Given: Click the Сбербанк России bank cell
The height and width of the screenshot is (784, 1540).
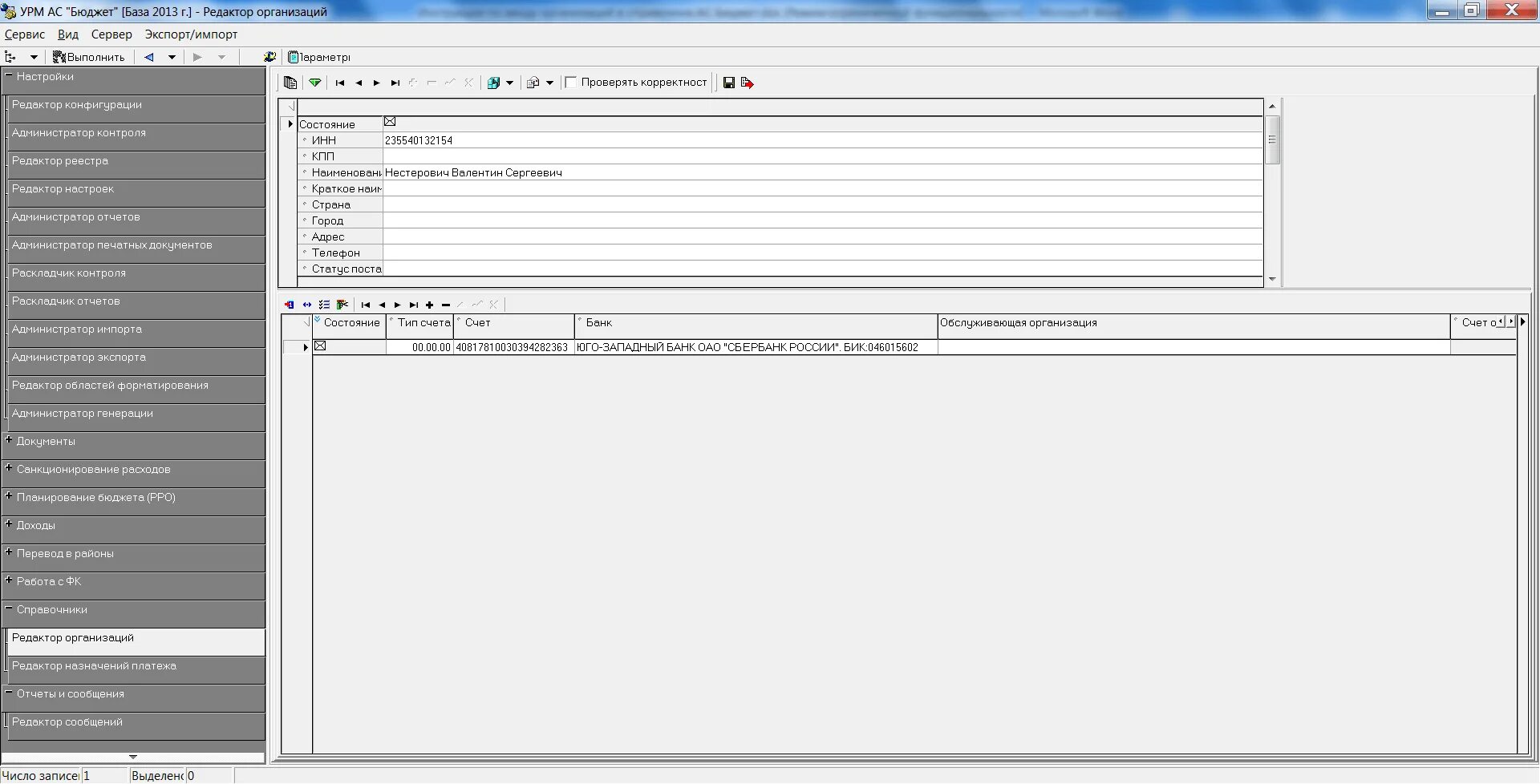Looking at the screenshot, I should (x=756, y=347).
